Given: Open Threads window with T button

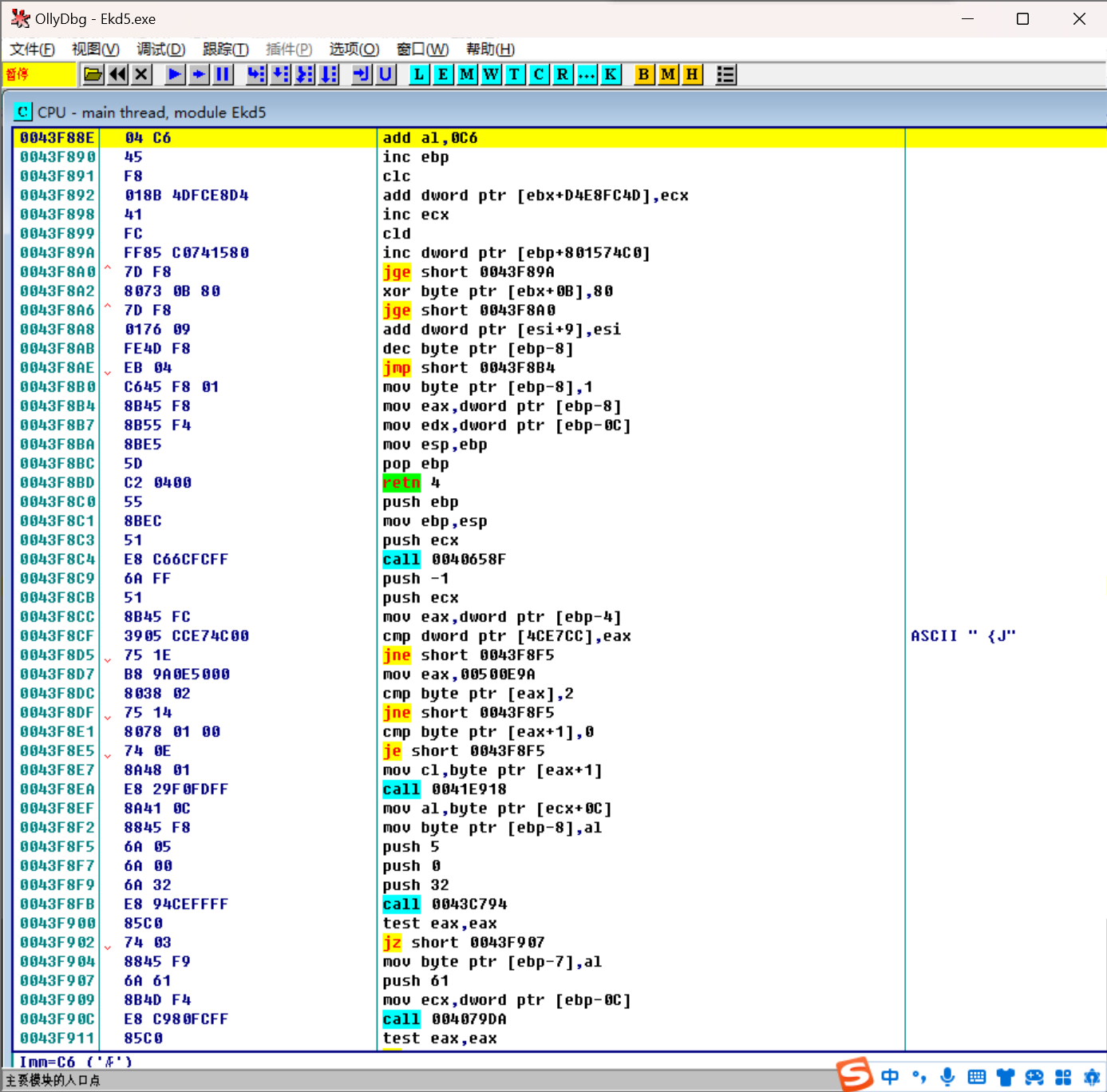Looking at the screenshot, I should [515, 75].
